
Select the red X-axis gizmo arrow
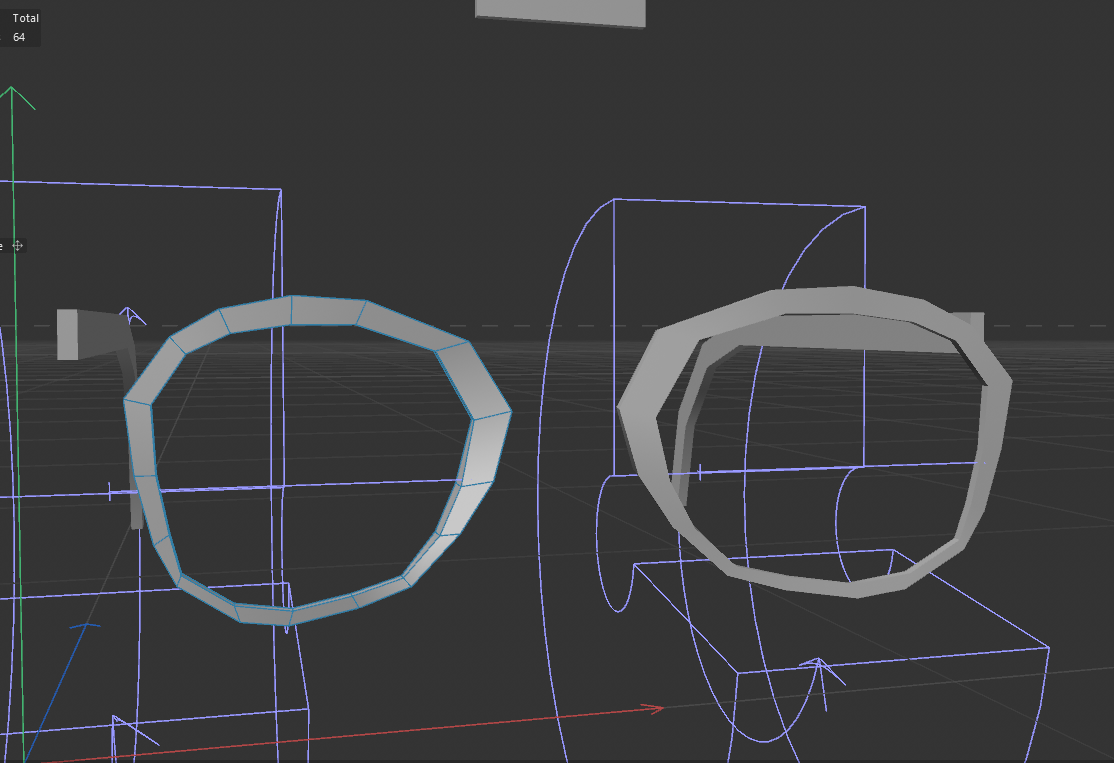click(640, 708)
